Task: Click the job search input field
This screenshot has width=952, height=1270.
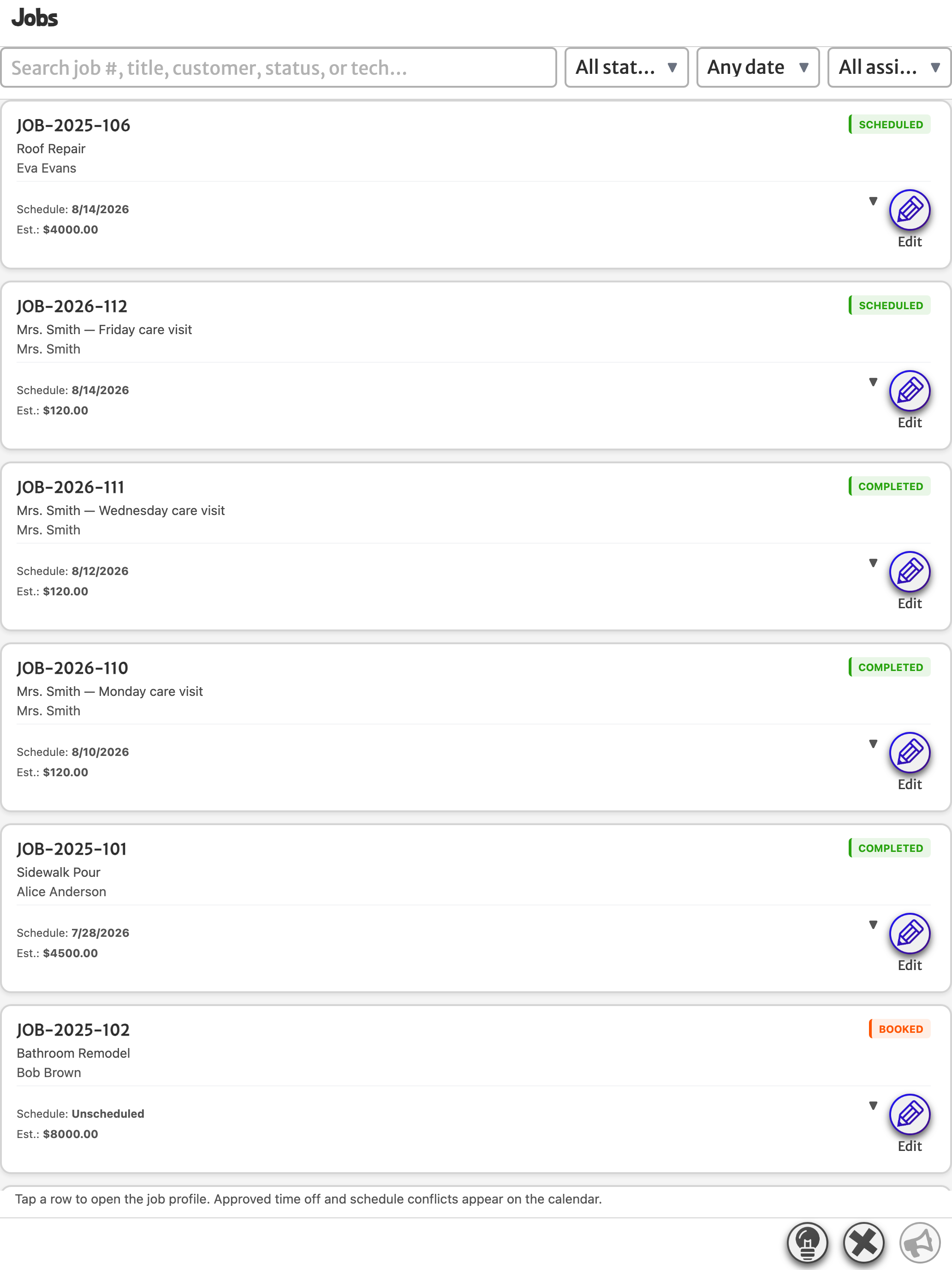Action: pyautogui.click(x=279, y=68)
